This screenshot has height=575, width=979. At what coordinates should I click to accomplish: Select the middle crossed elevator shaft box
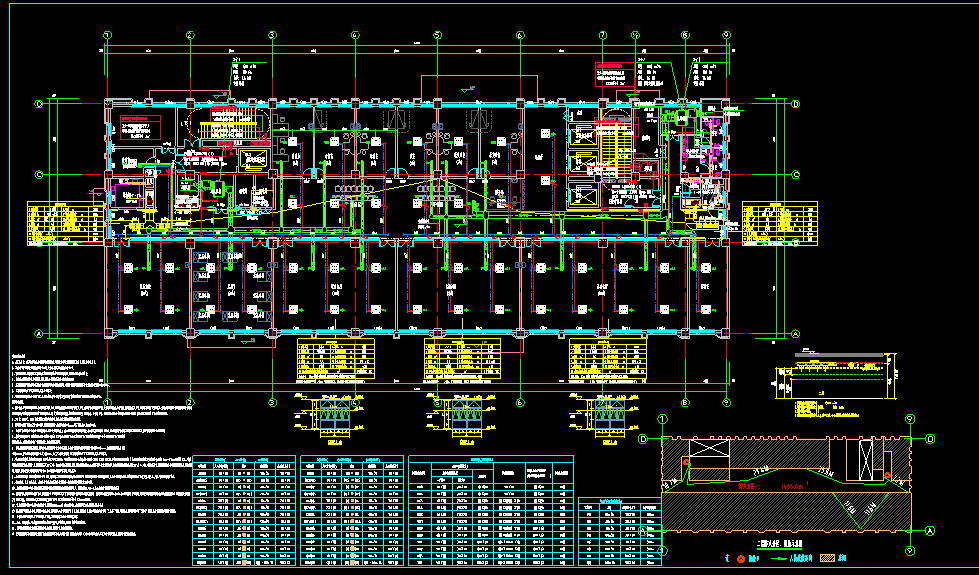coord(582,163)
